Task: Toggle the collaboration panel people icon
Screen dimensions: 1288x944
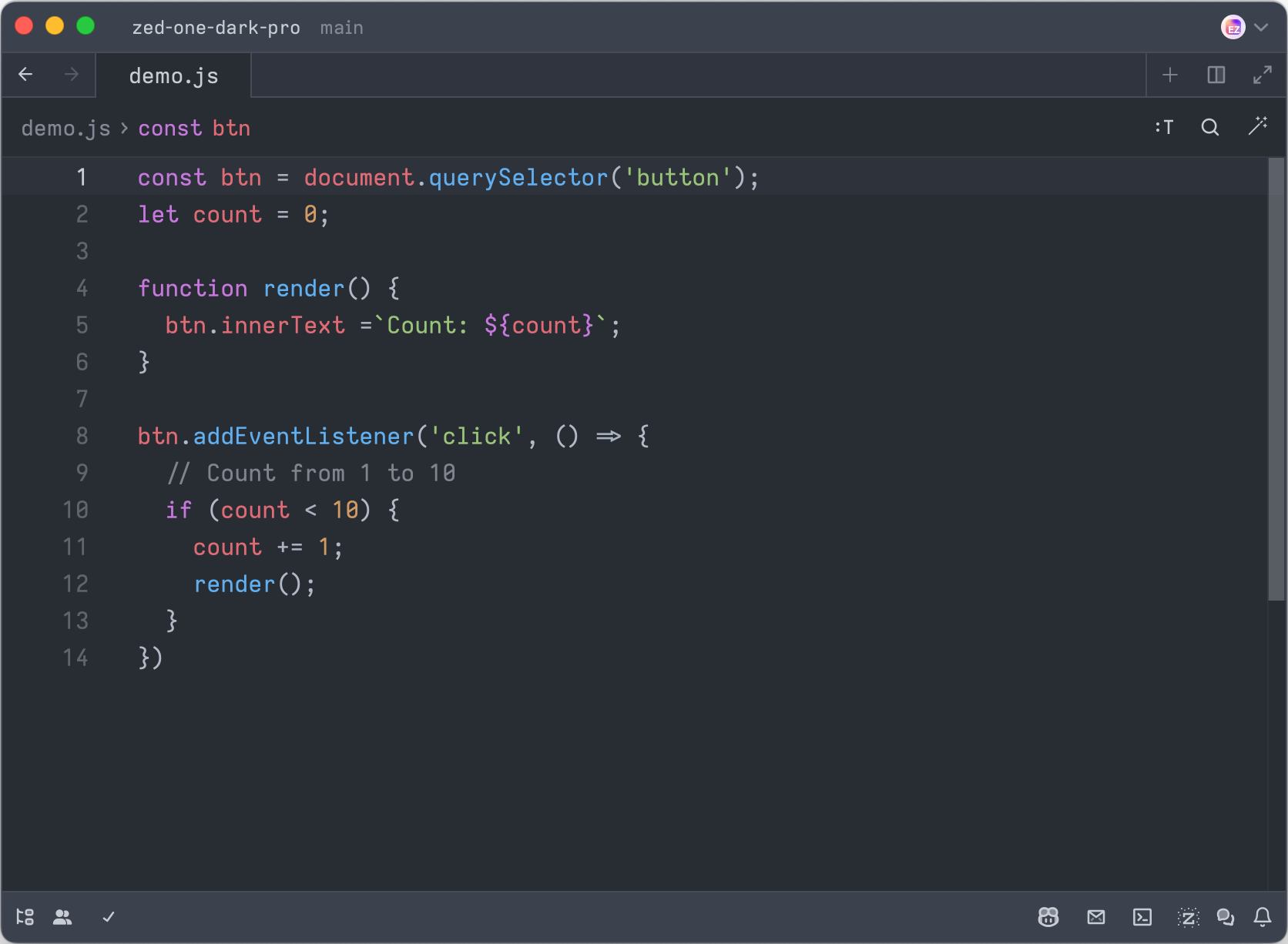Action: click(x=62, y=916)
